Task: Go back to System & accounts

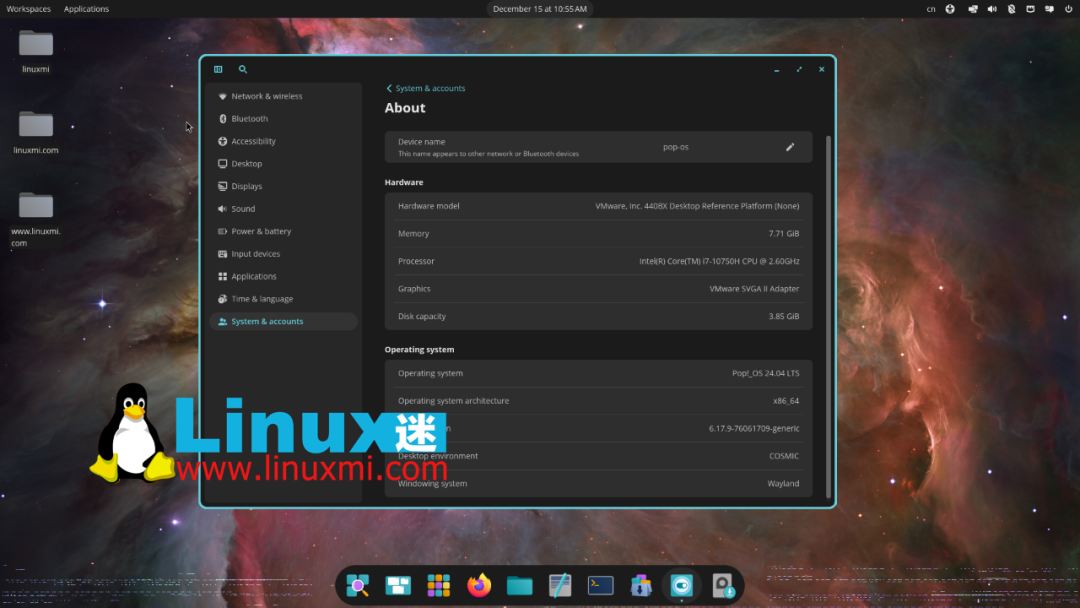Action: tap(425, 88)
